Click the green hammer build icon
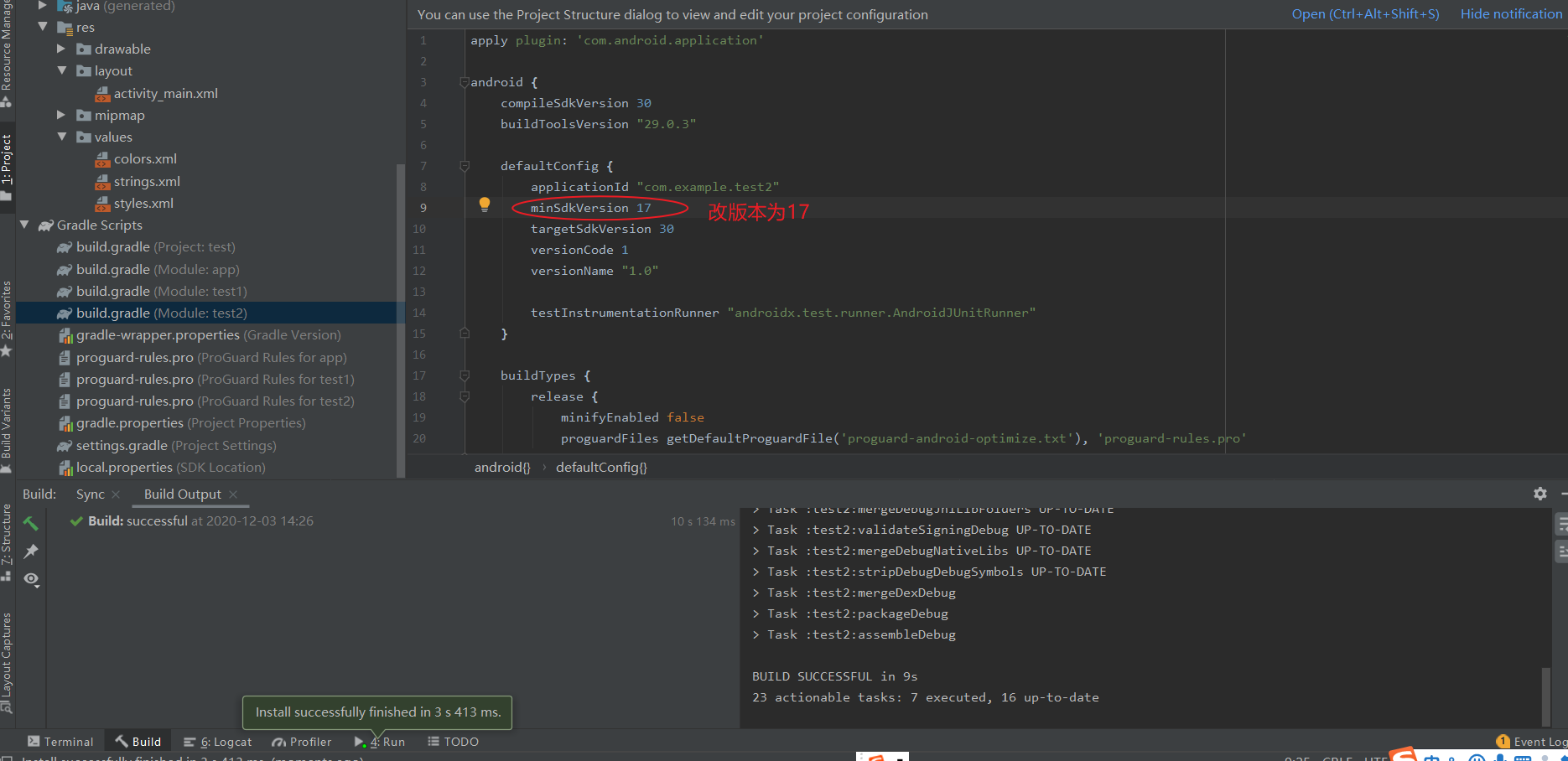This screenshot has height=761, width=1568. (x=31, y=524)
